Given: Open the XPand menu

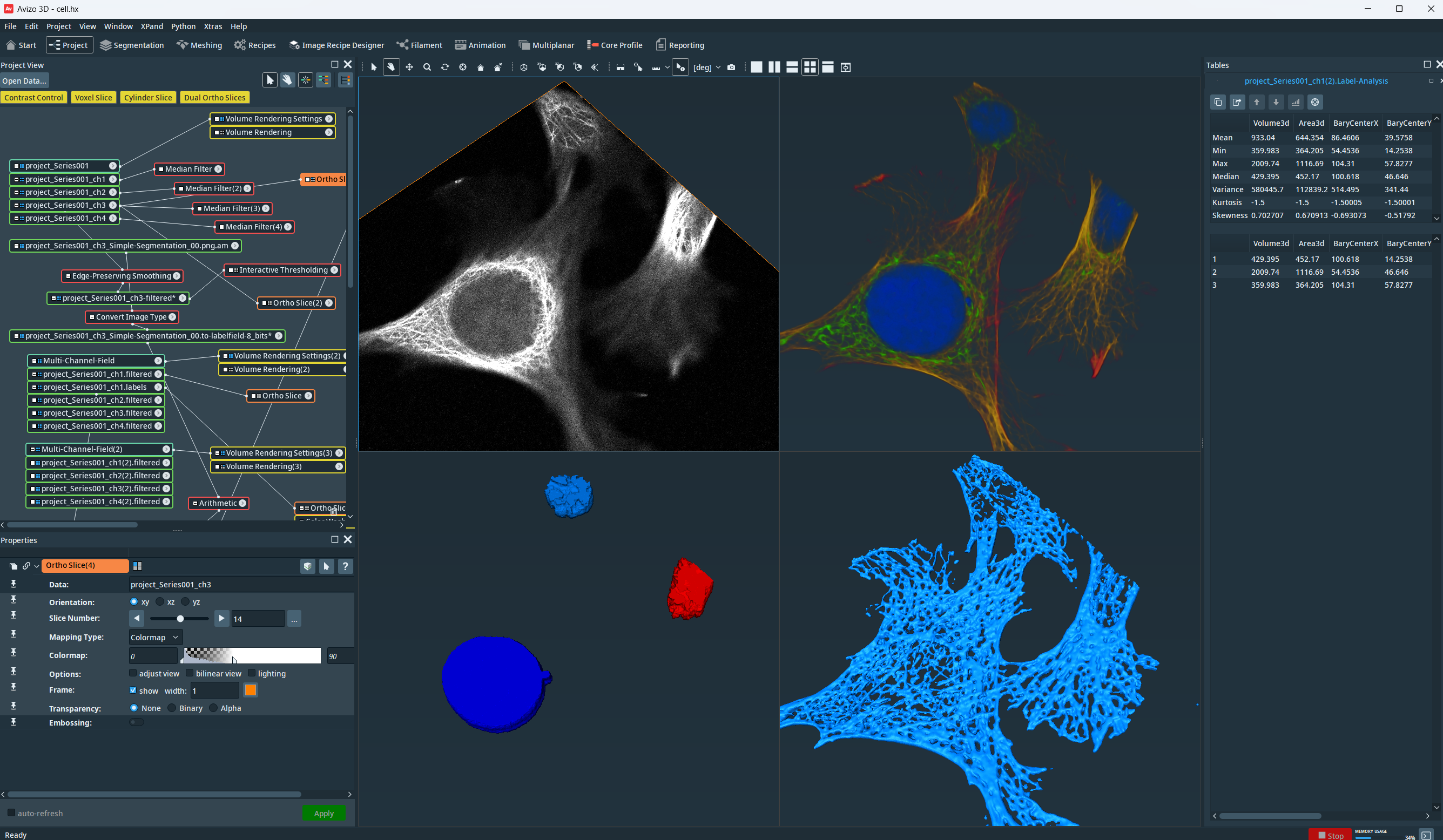Looking at the screenshot, I should click(152, 26).
